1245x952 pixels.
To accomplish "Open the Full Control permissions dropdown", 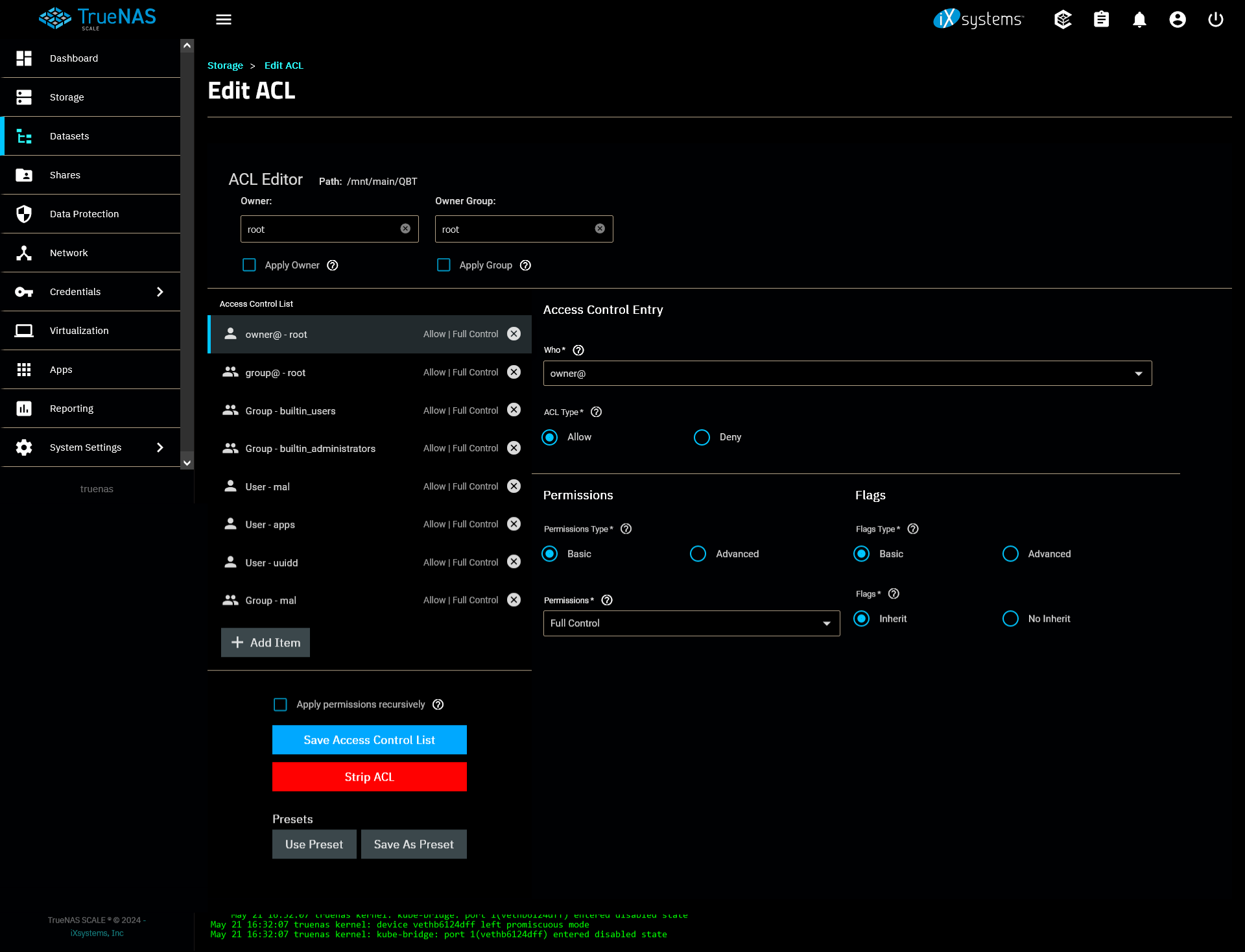I will (x=691, y=623).
